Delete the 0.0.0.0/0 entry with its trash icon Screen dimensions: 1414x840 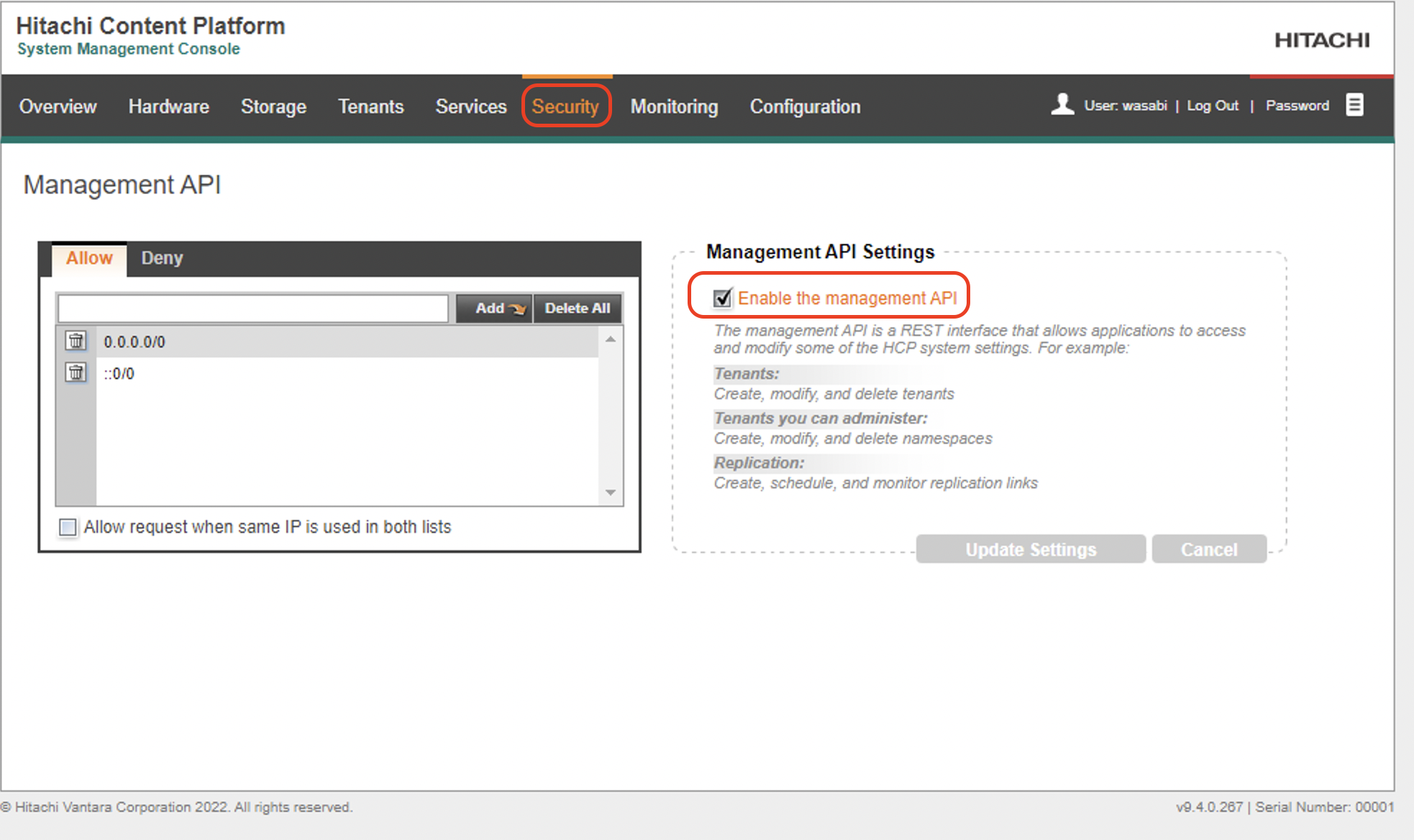tap(76, 340)
